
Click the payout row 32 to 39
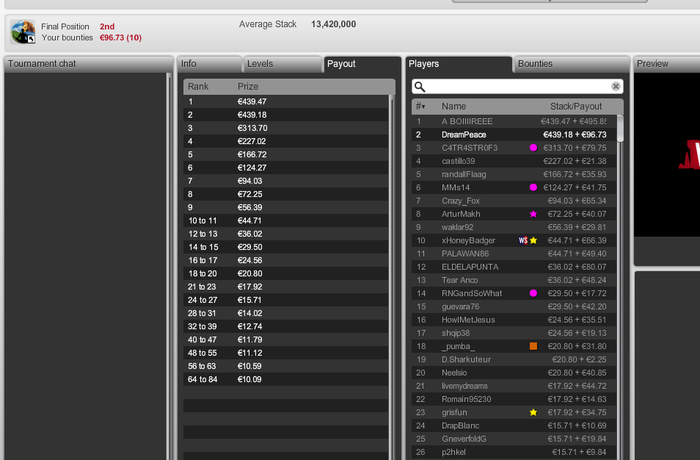[x=286, y=326]
